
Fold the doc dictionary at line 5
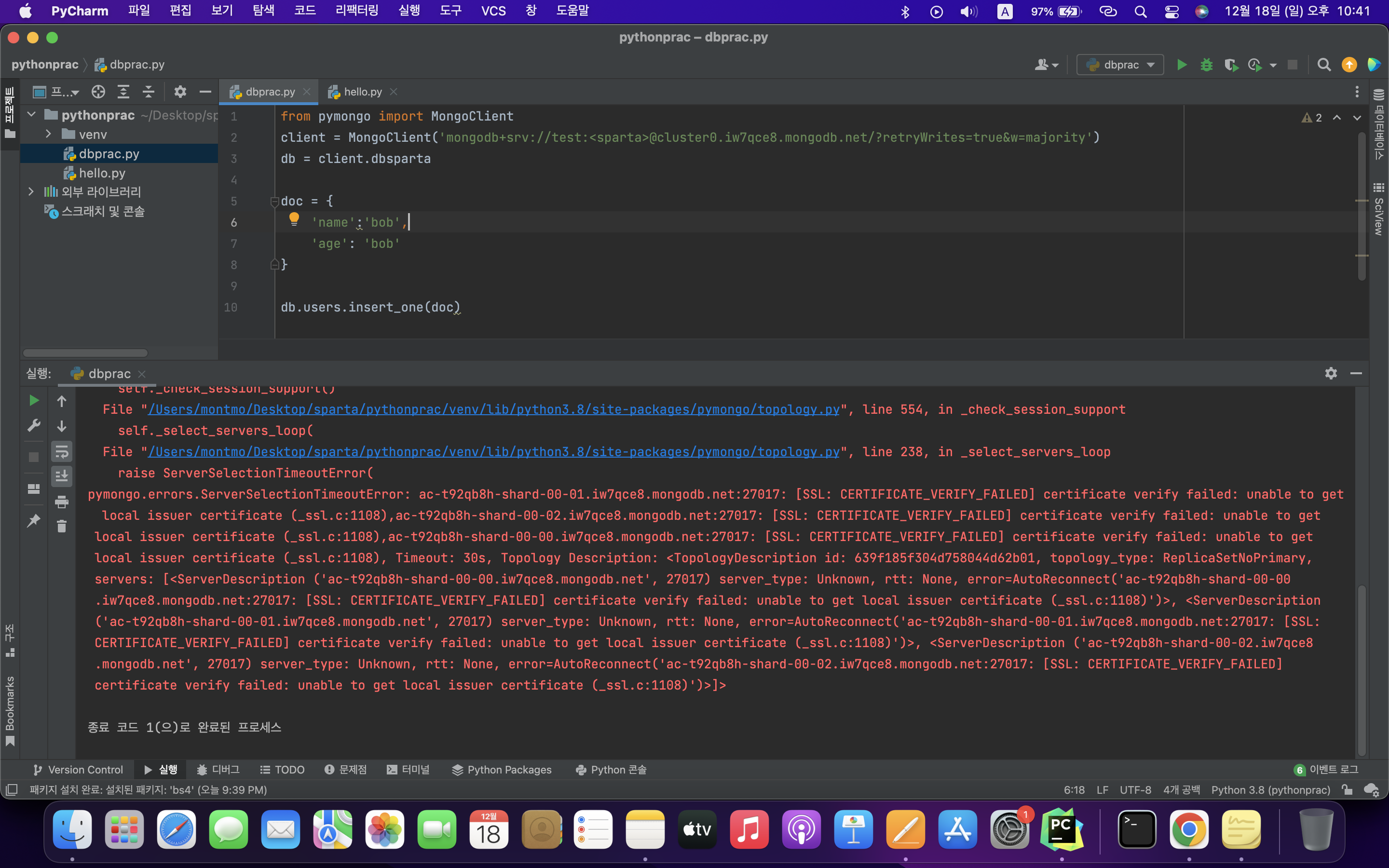274,202
